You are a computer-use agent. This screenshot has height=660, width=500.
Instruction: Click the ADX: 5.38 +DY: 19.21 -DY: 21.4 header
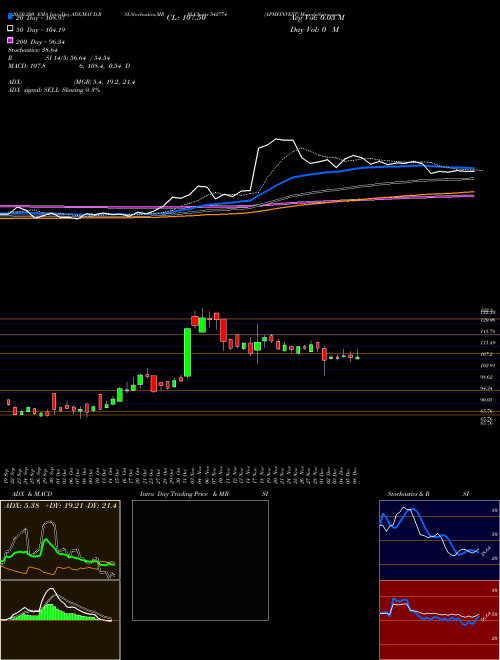[x=60, y=506]
